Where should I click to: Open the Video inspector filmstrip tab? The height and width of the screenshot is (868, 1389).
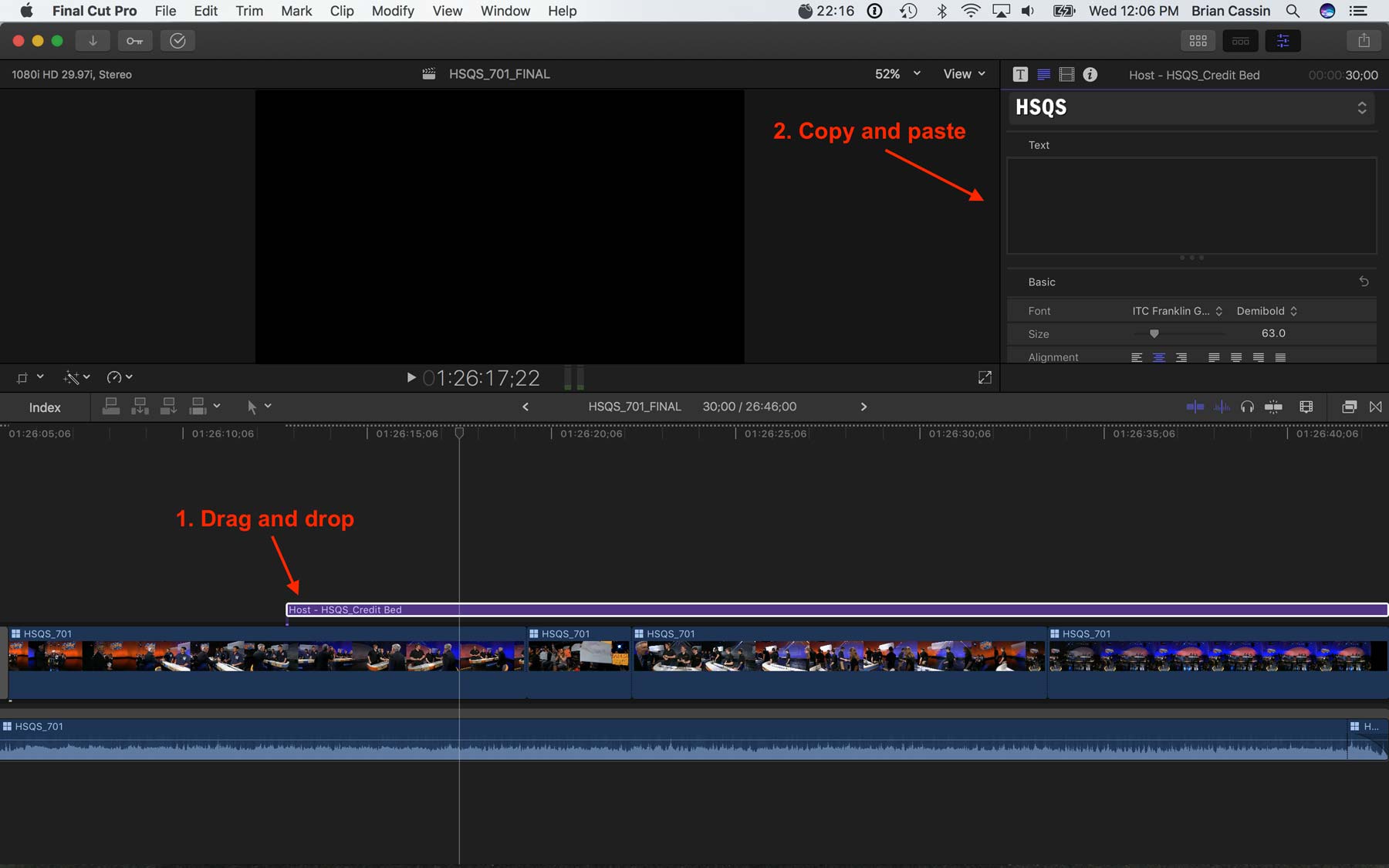[x=1066, y=75]
